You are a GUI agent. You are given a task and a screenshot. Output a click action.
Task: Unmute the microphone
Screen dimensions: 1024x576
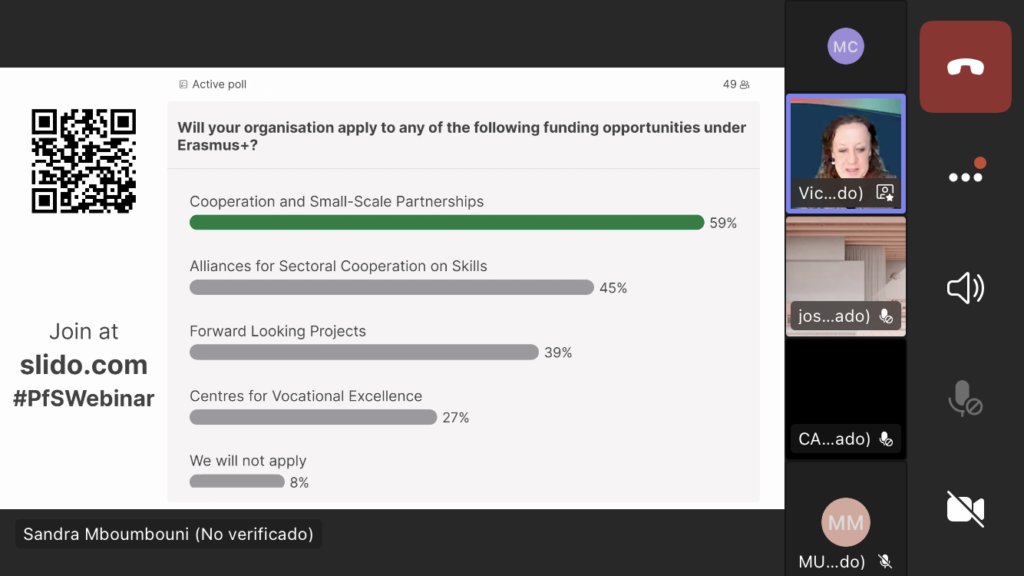coord(965,399)
